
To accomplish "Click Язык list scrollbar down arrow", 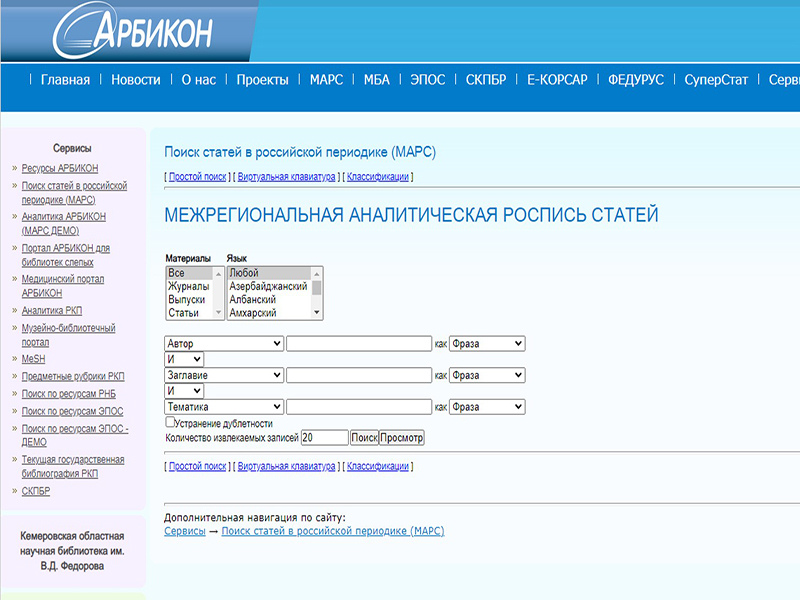I will point(316,313).
